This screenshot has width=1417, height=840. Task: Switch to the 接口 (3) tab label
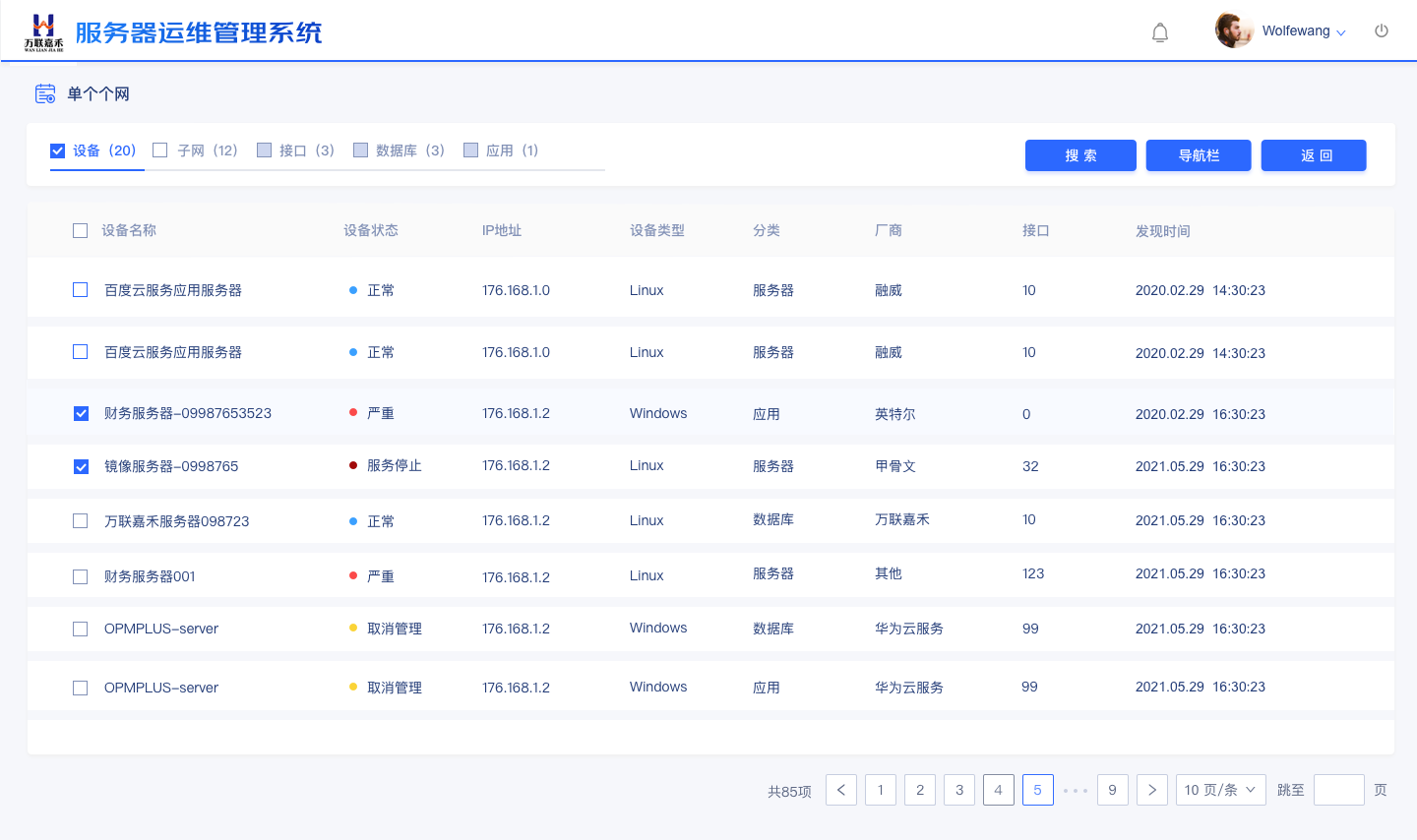(307, 150)
